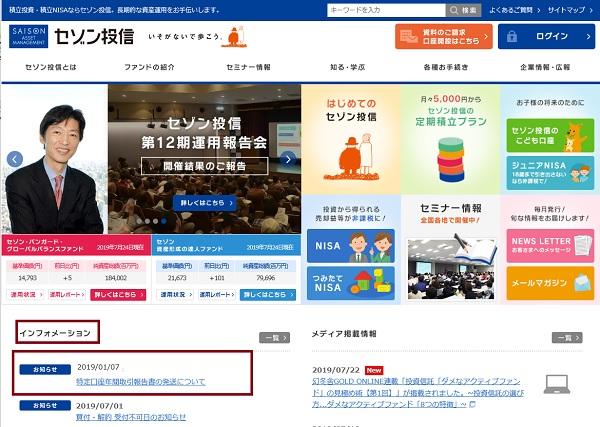
Task: Open the NISA banner button
Action: click(x=351, y=246)
